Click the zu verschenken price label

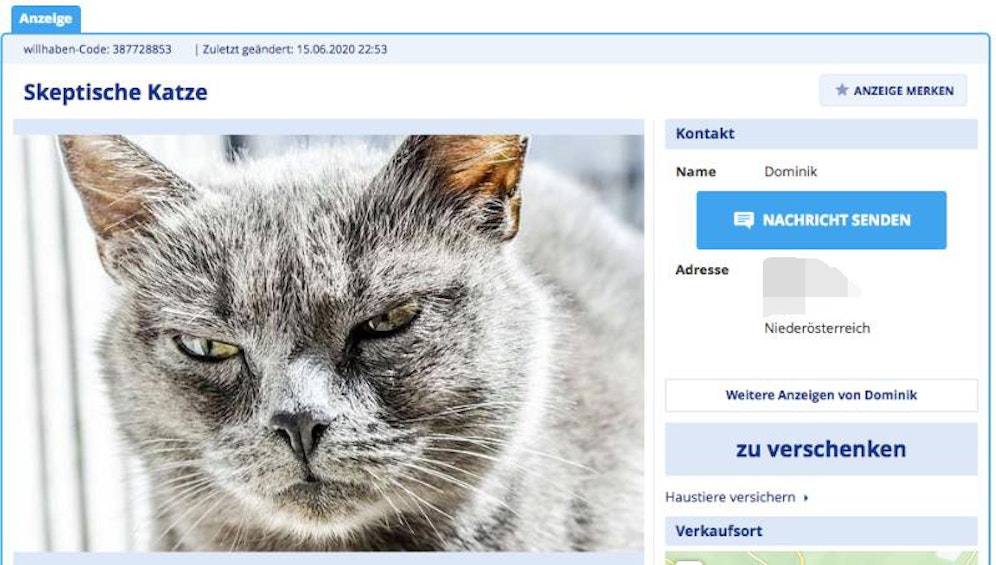click(821, 449)
